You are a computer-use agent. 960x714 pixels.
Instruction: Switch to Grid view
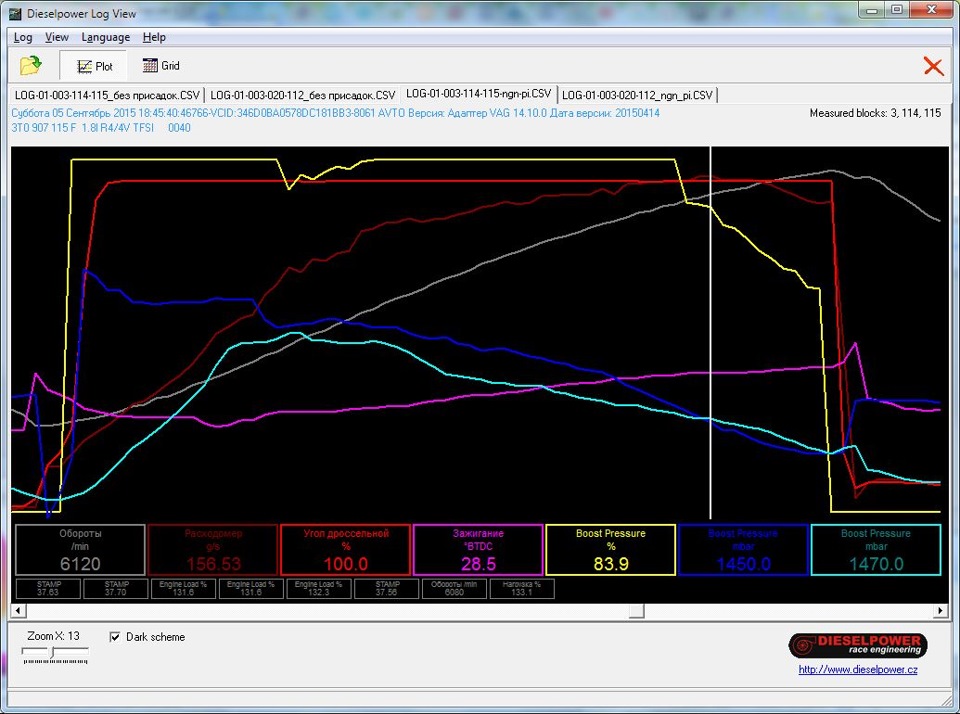coord(161,66)
